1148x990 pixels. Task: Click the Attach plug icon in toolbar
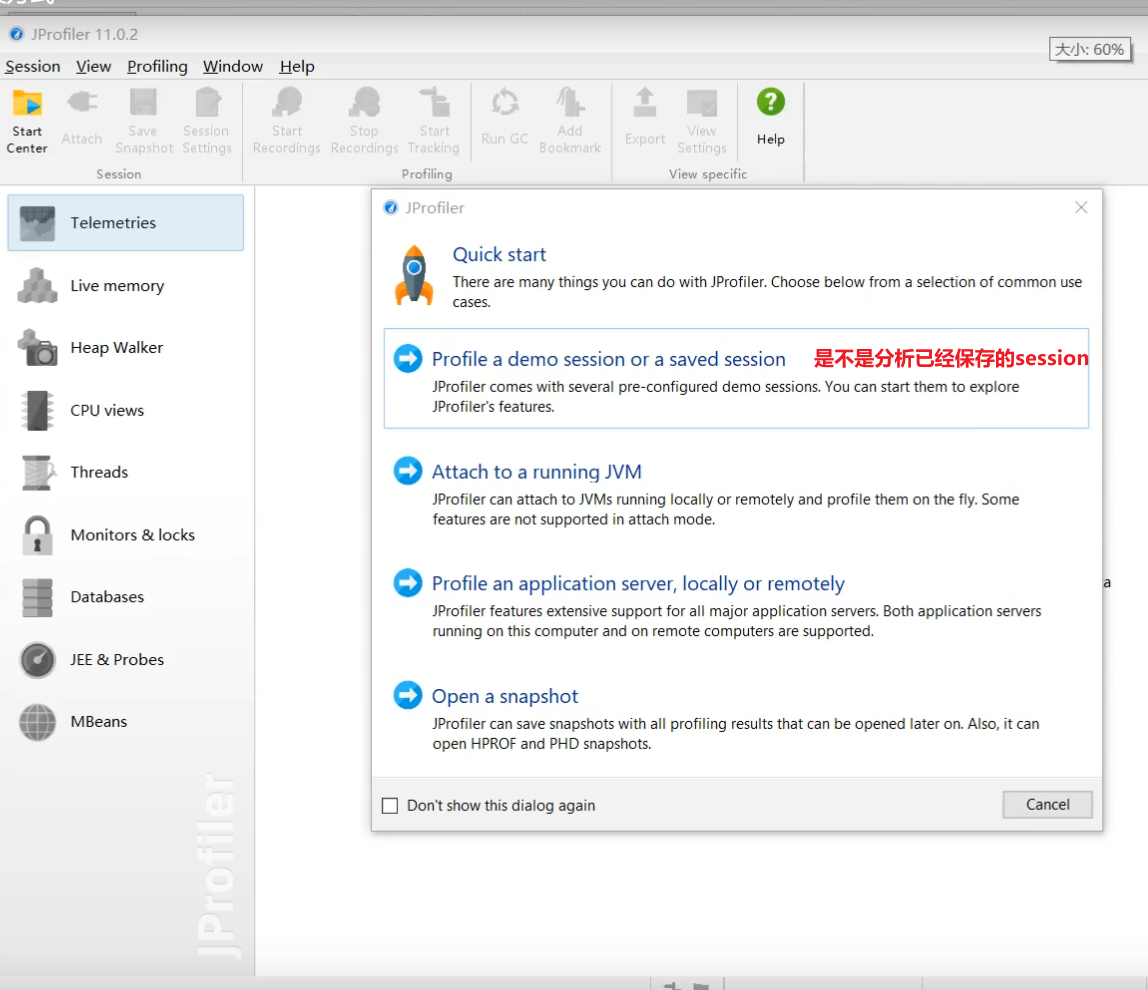point(82,103)
